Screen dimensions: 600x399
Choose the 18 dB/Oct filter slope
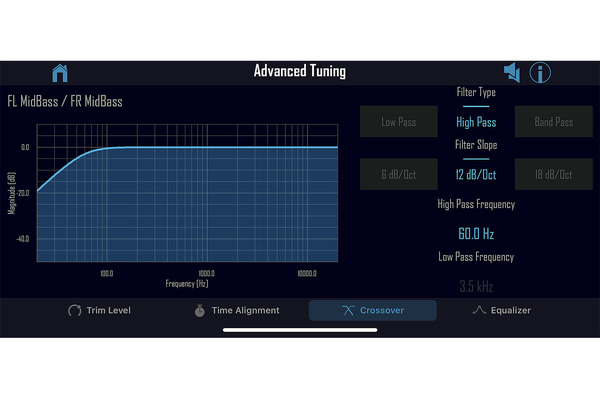(x=554, y=174)
